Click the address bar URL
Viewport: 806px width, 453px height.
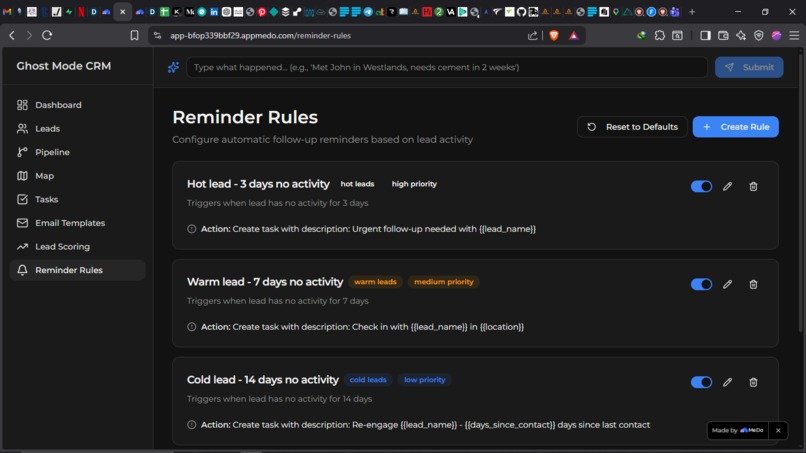coord(261,35)
